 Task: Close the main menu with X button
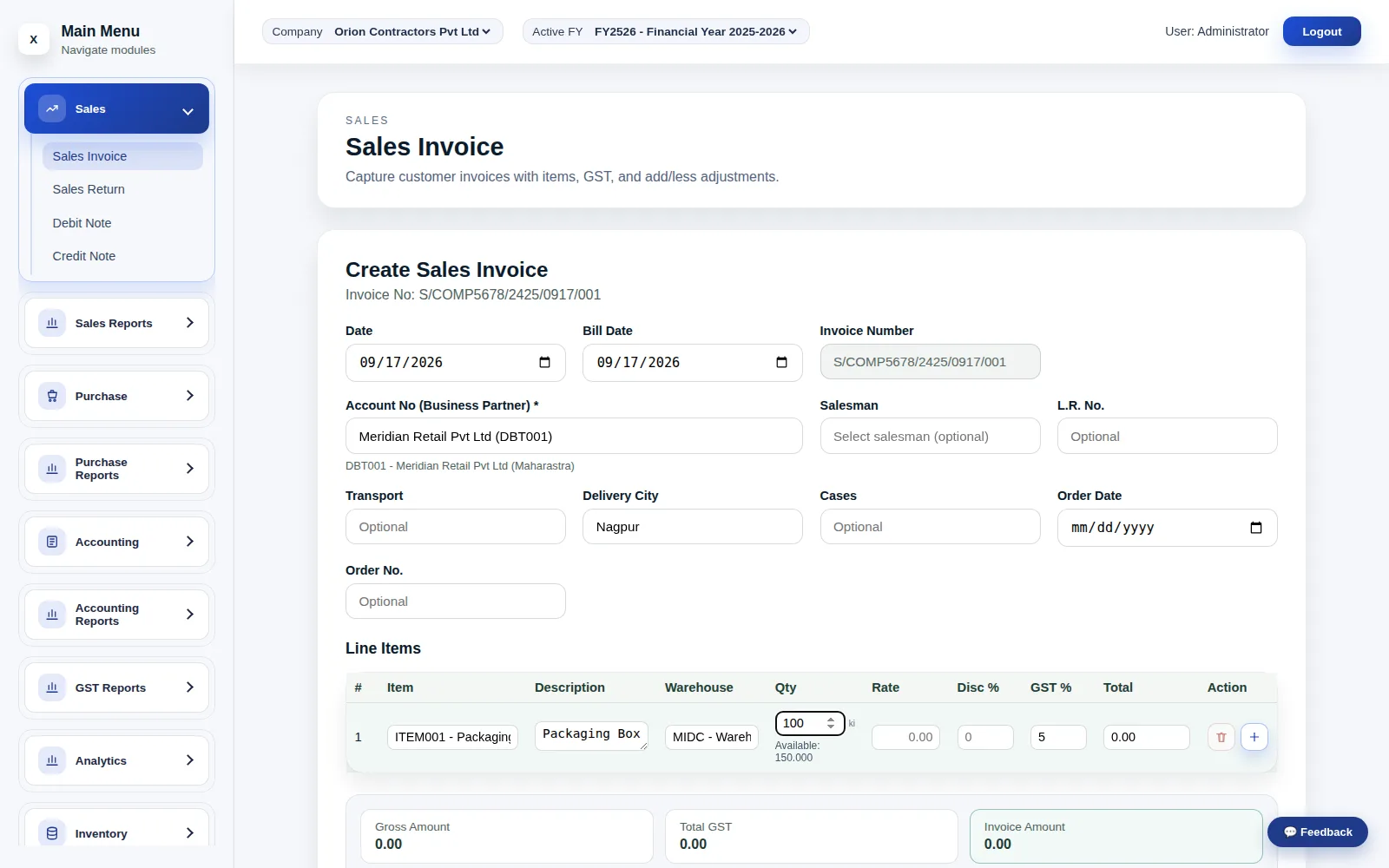[x=34, y=39]
